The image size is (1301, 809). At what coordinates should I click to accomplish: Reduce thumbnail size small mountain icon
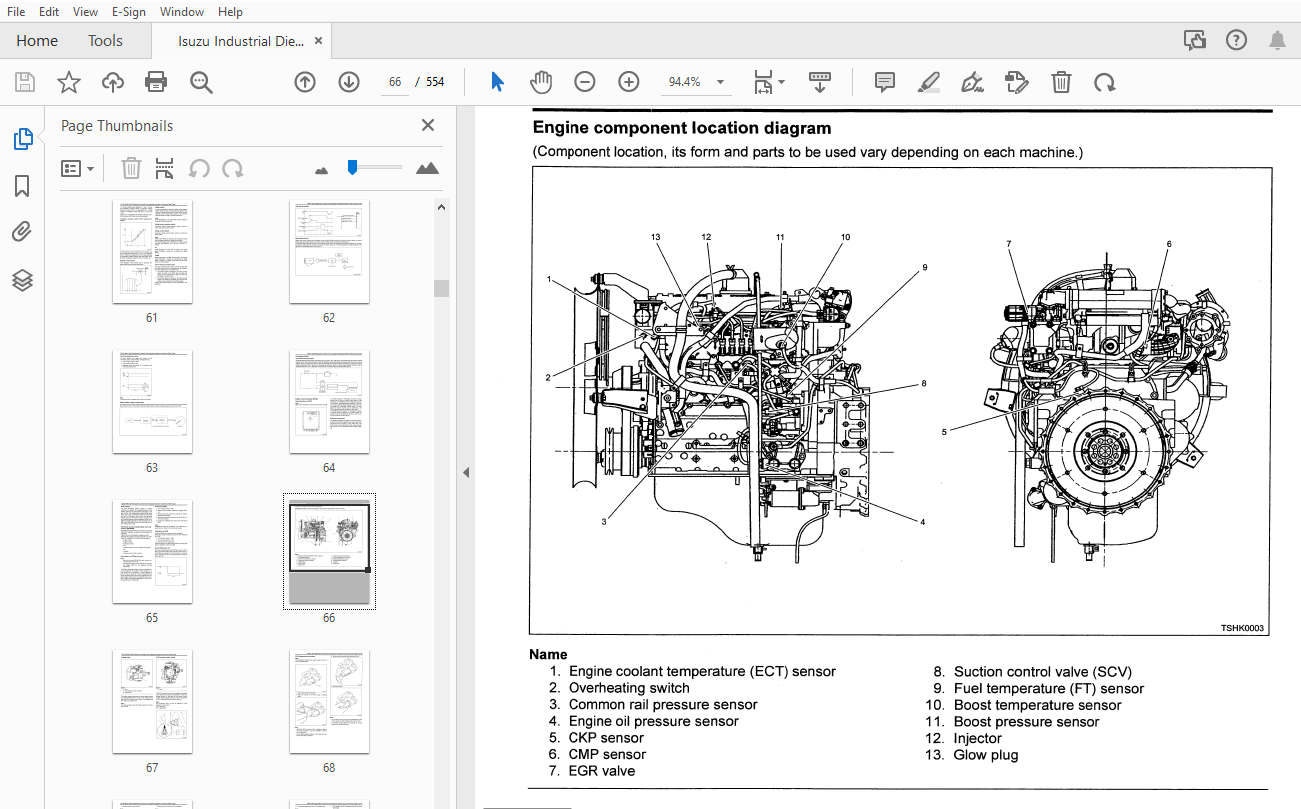321,170
